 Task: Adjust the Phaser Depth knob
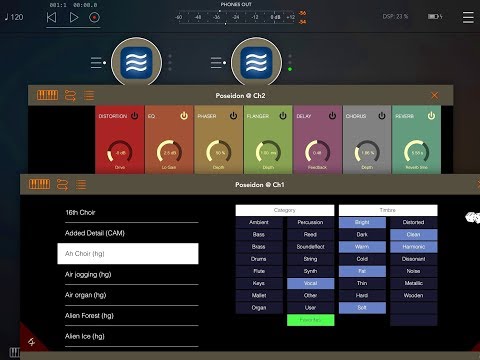[219, 153]
